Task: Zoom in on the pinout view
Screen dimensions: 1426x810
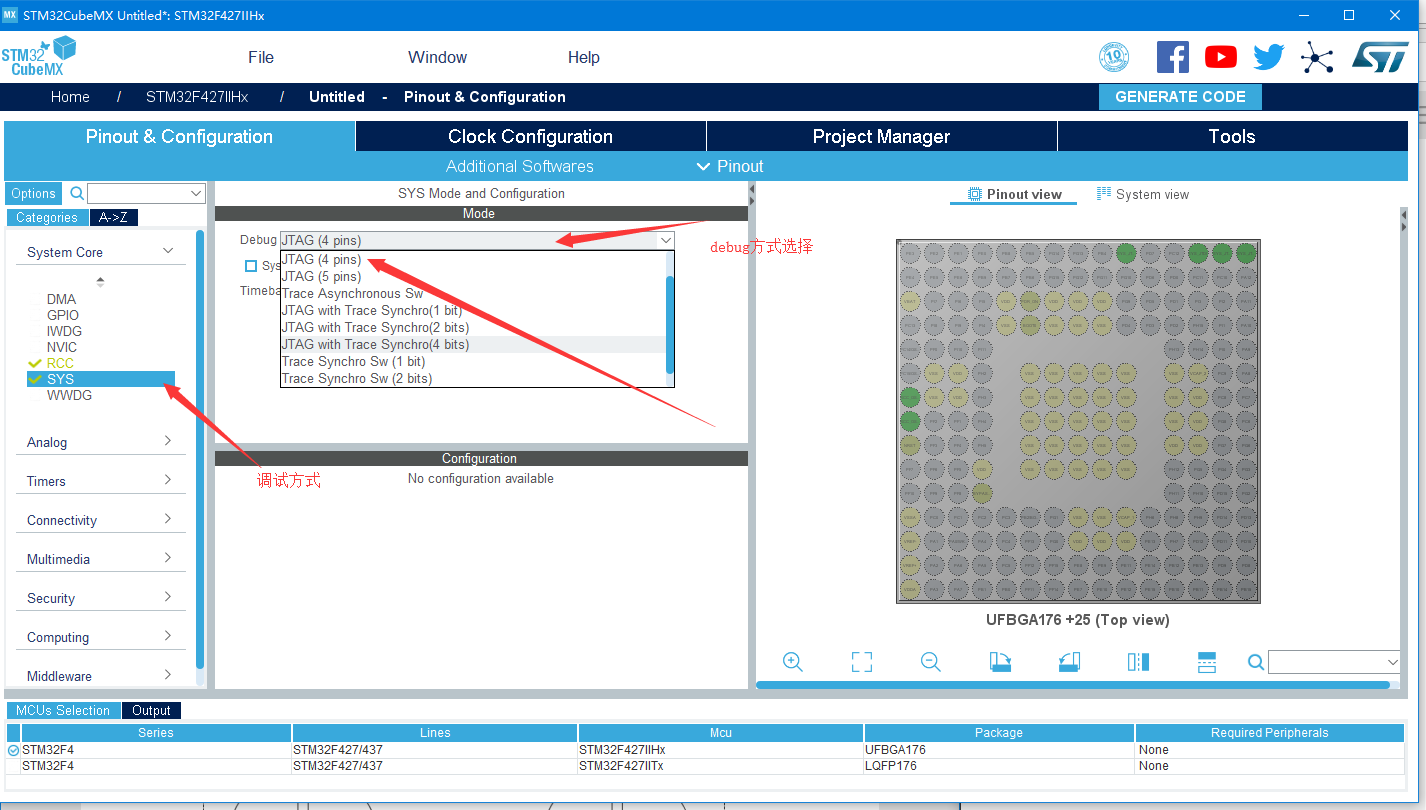Action: [x=793, y=662]
